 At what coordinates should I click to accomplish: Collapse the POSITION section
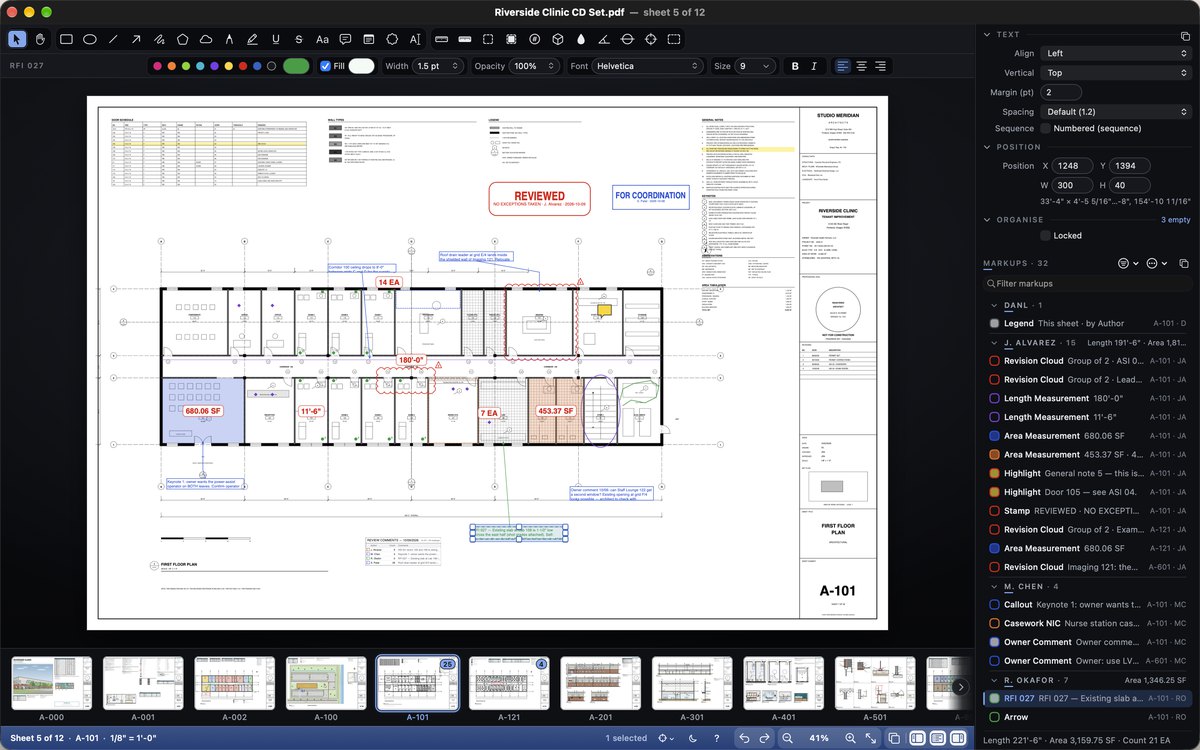tap(987, 147)
